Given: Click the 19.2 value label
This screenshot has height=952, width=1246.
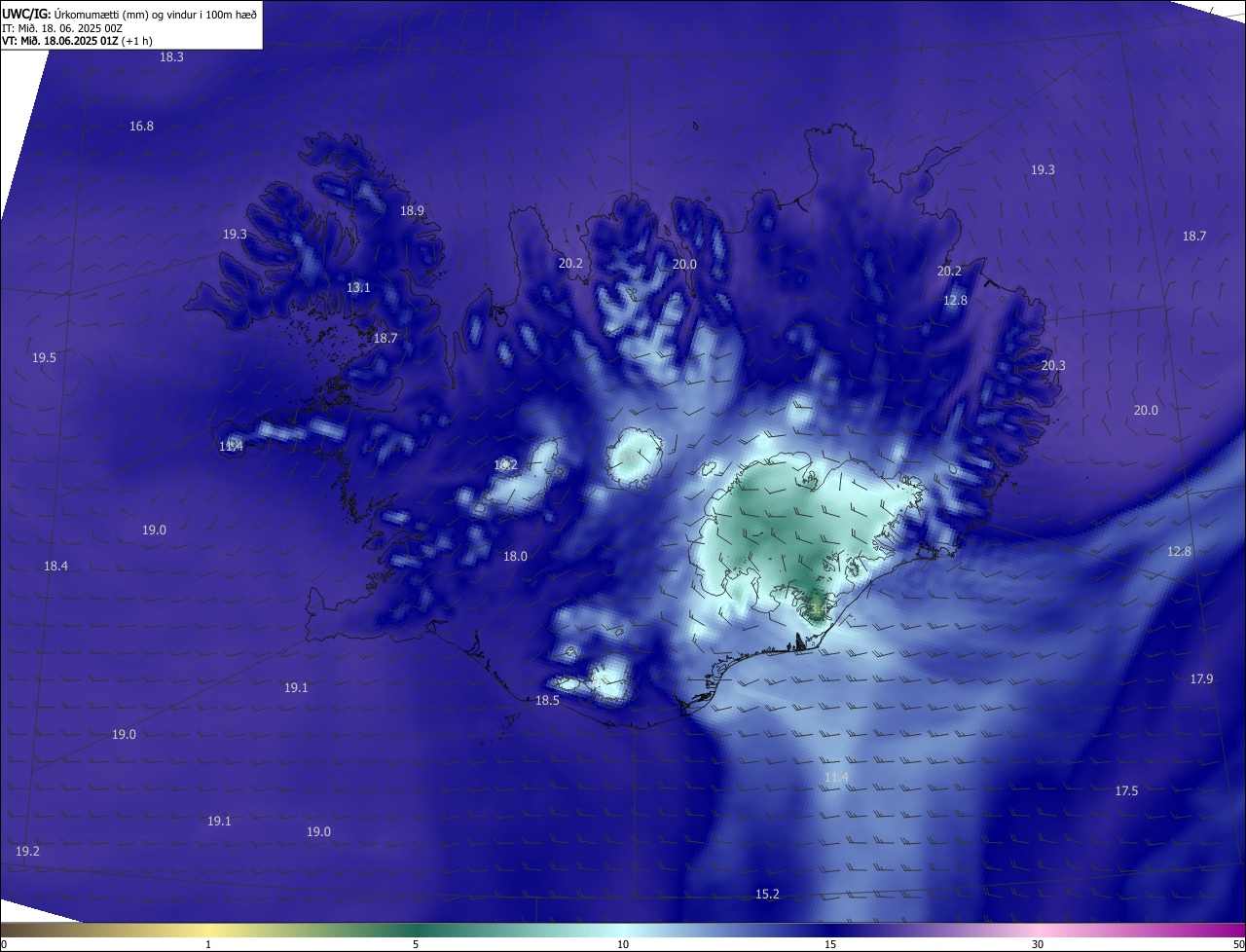Looking at the screenshot, I should click(27, 852).
